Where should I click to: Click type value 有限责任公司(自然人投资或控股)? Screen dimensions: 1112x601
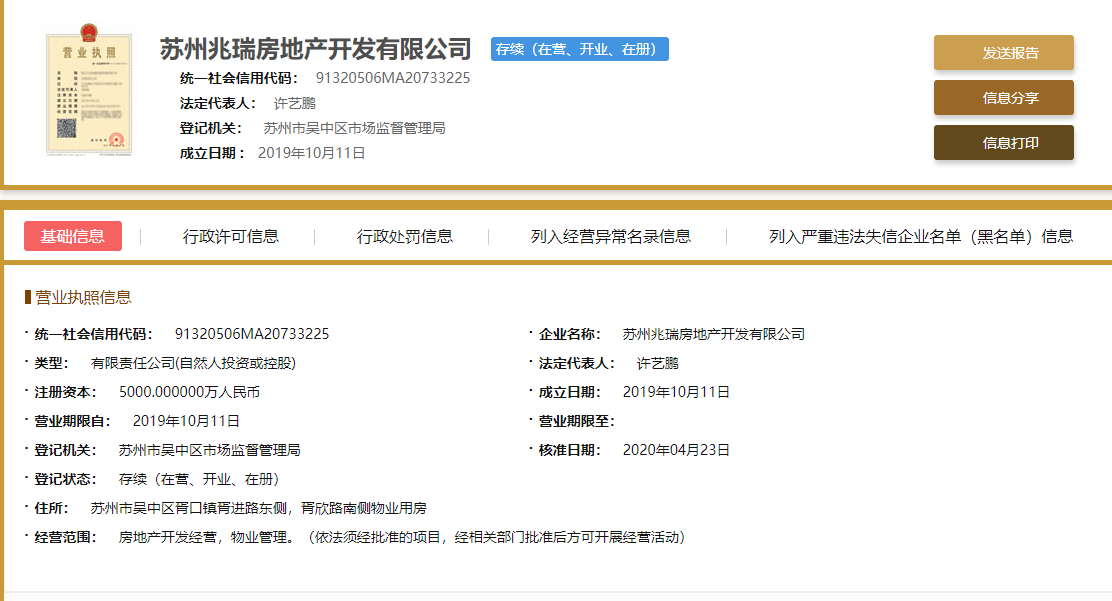193,363
